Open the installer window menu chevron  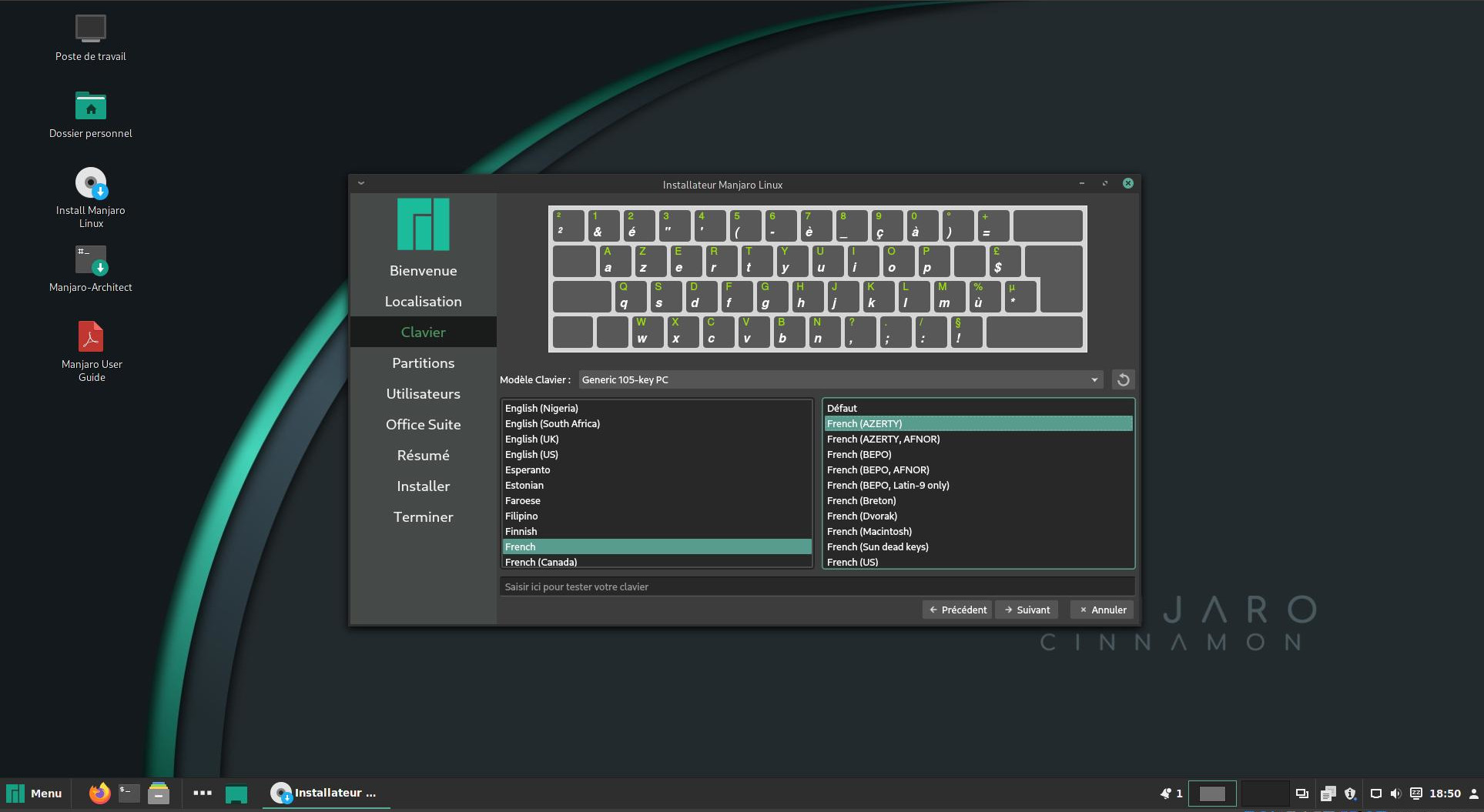[x=361, y=184]
